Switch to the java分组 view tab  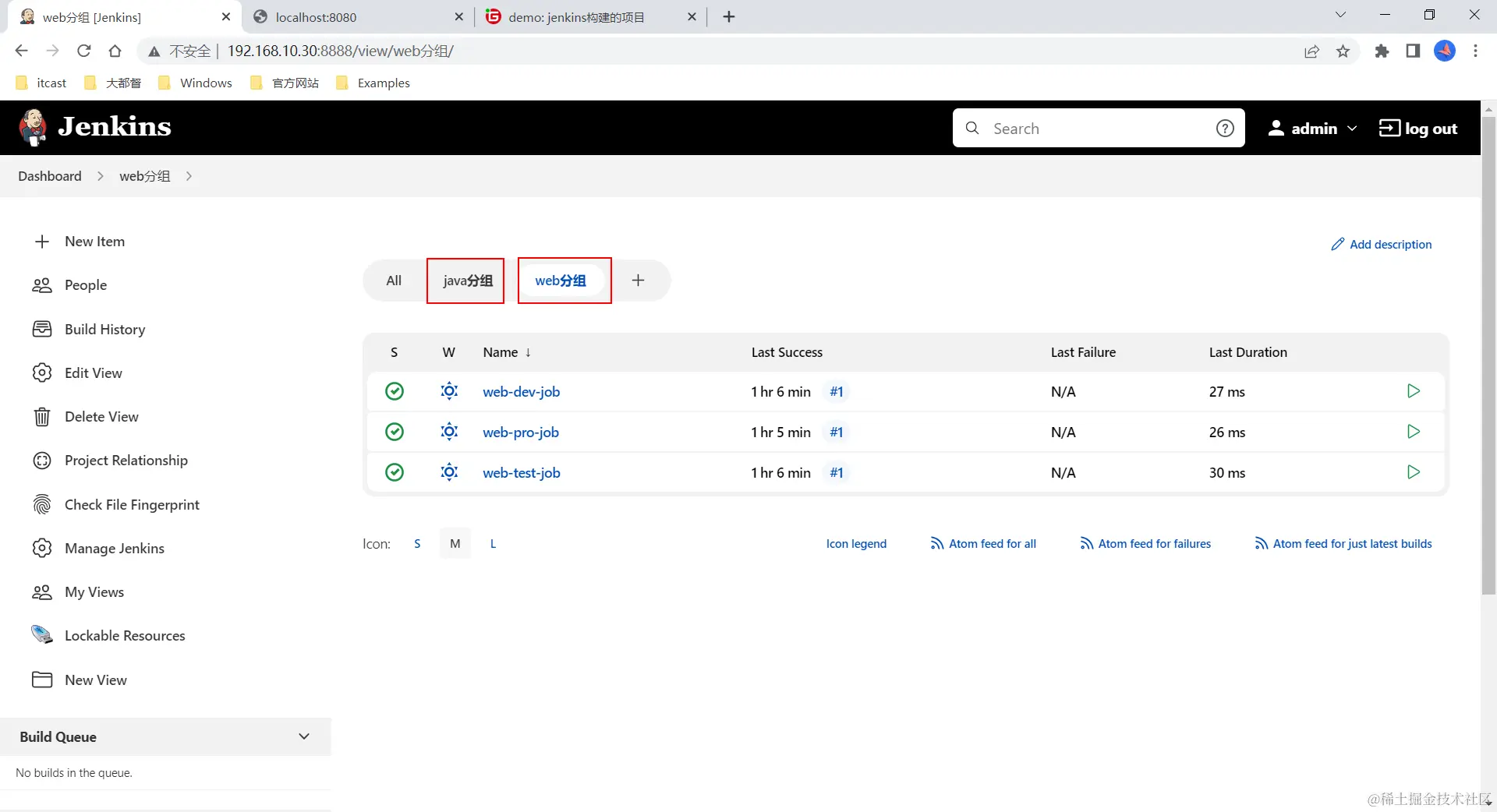coord(467,281)
